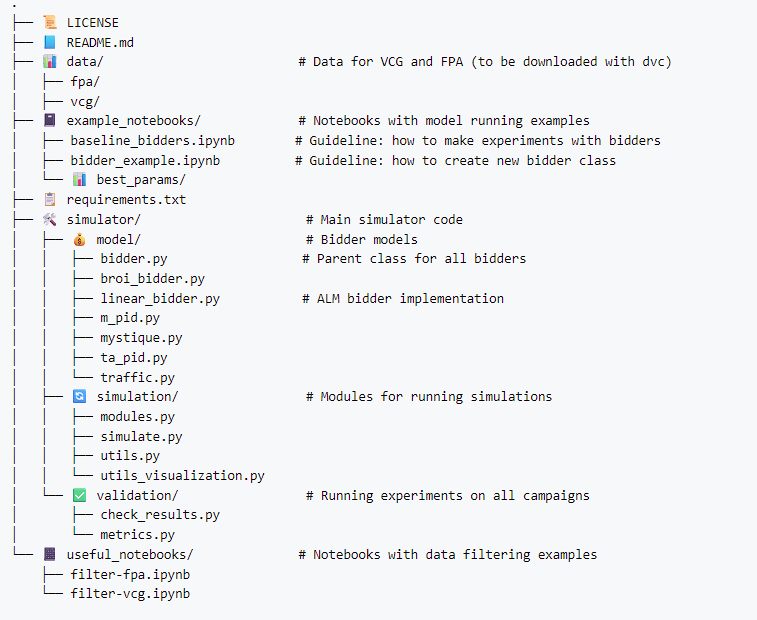Viewport: 757px width, 620px height.
Task: Click the notebook icon beside example_notebooks/
Action: click(x=49, y=121)
